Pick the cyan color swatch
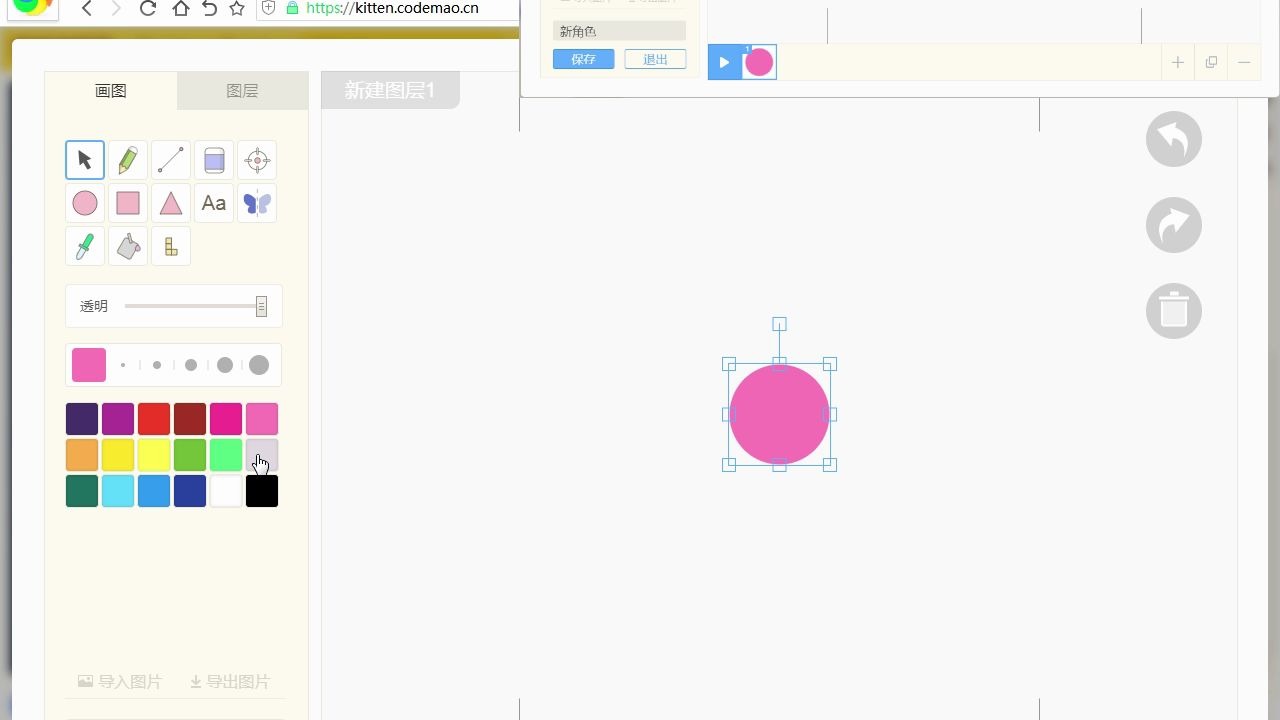 [118, 491]
